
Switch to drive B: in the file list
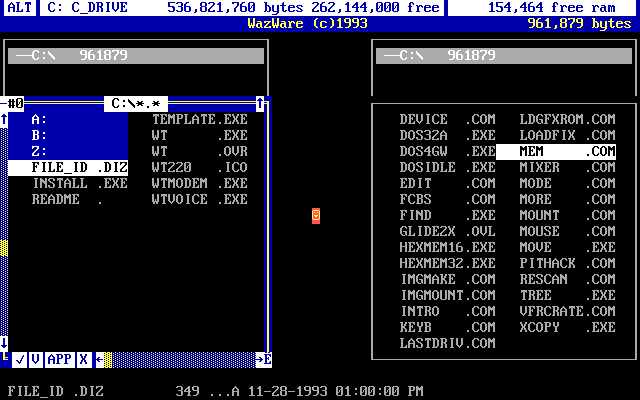click(x=40, y=135)
